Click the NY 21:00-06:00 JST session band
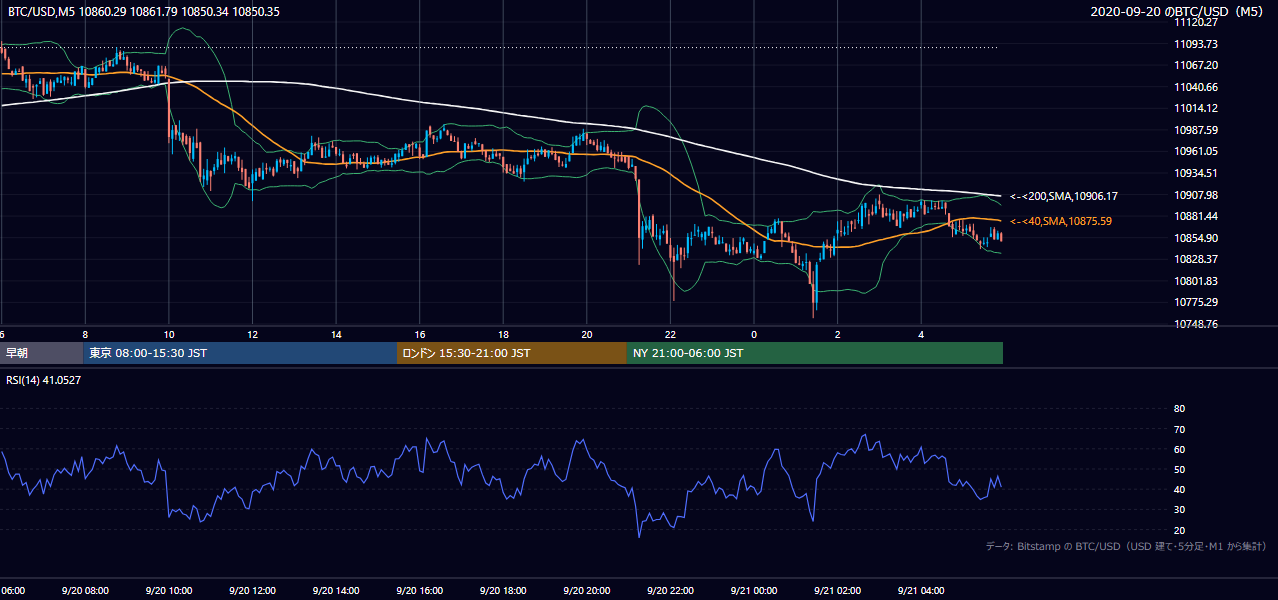This screenshot has height=600, width=1278. 815,353
